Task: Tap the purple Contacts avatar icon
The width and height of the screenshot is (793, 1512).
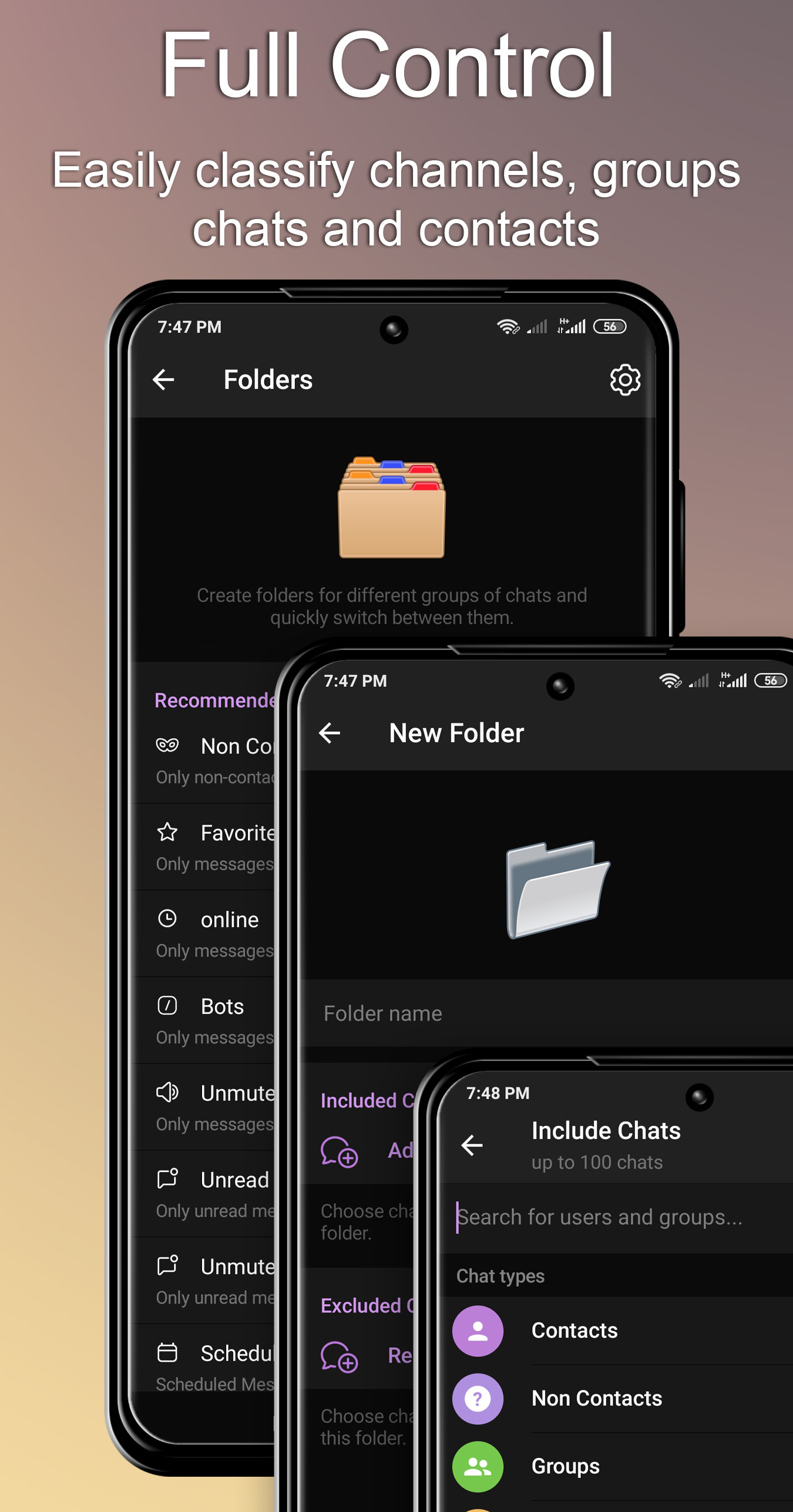Action: 478,1331
